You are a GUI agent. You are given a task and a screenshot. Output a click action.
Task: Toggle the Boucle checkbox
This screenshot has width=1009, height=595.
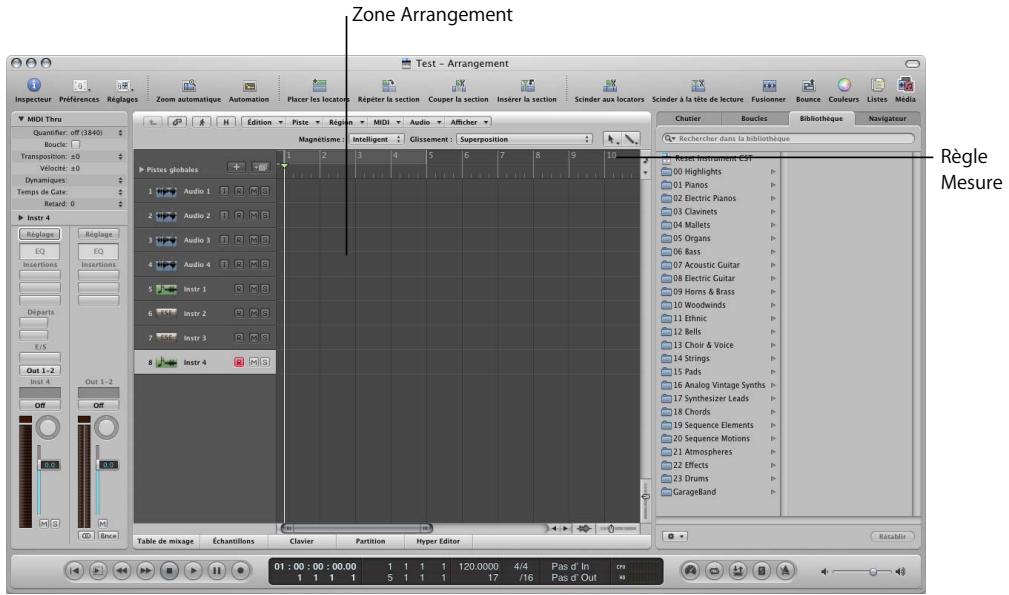75,145
